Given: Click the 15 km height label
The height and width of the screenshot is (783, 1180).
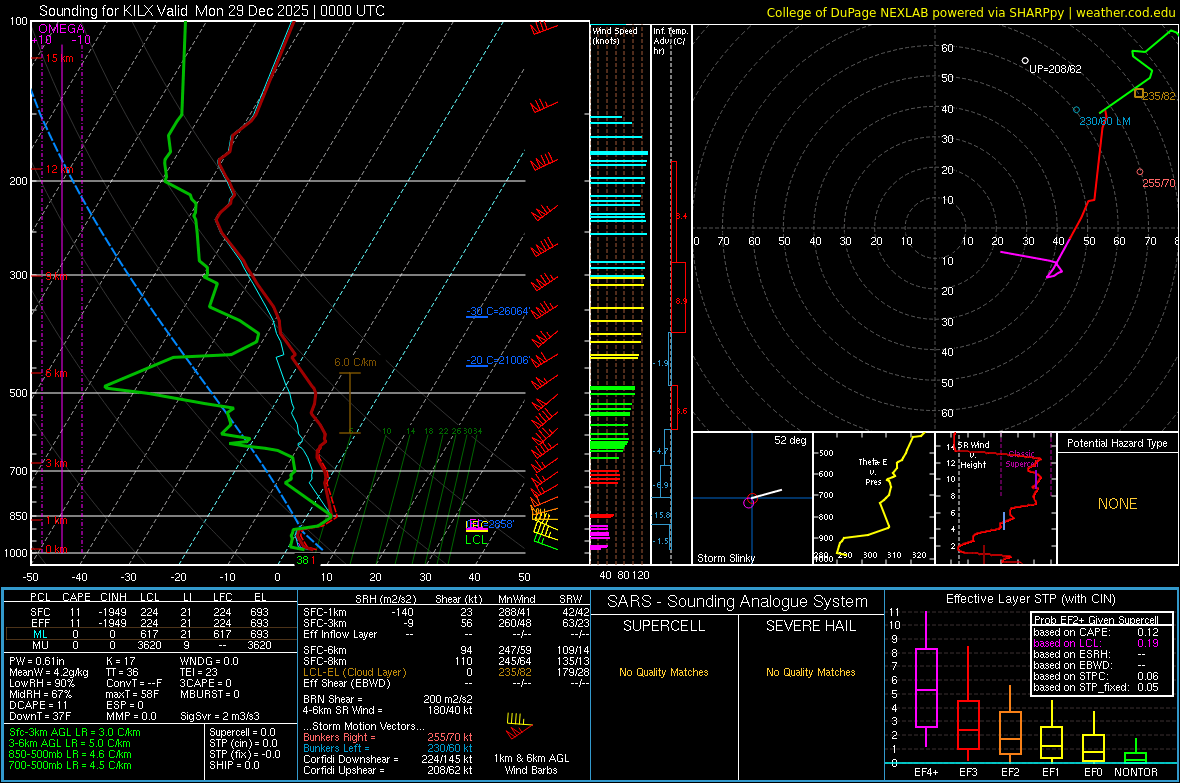Looking at the screenshot, I should [59, 58].
